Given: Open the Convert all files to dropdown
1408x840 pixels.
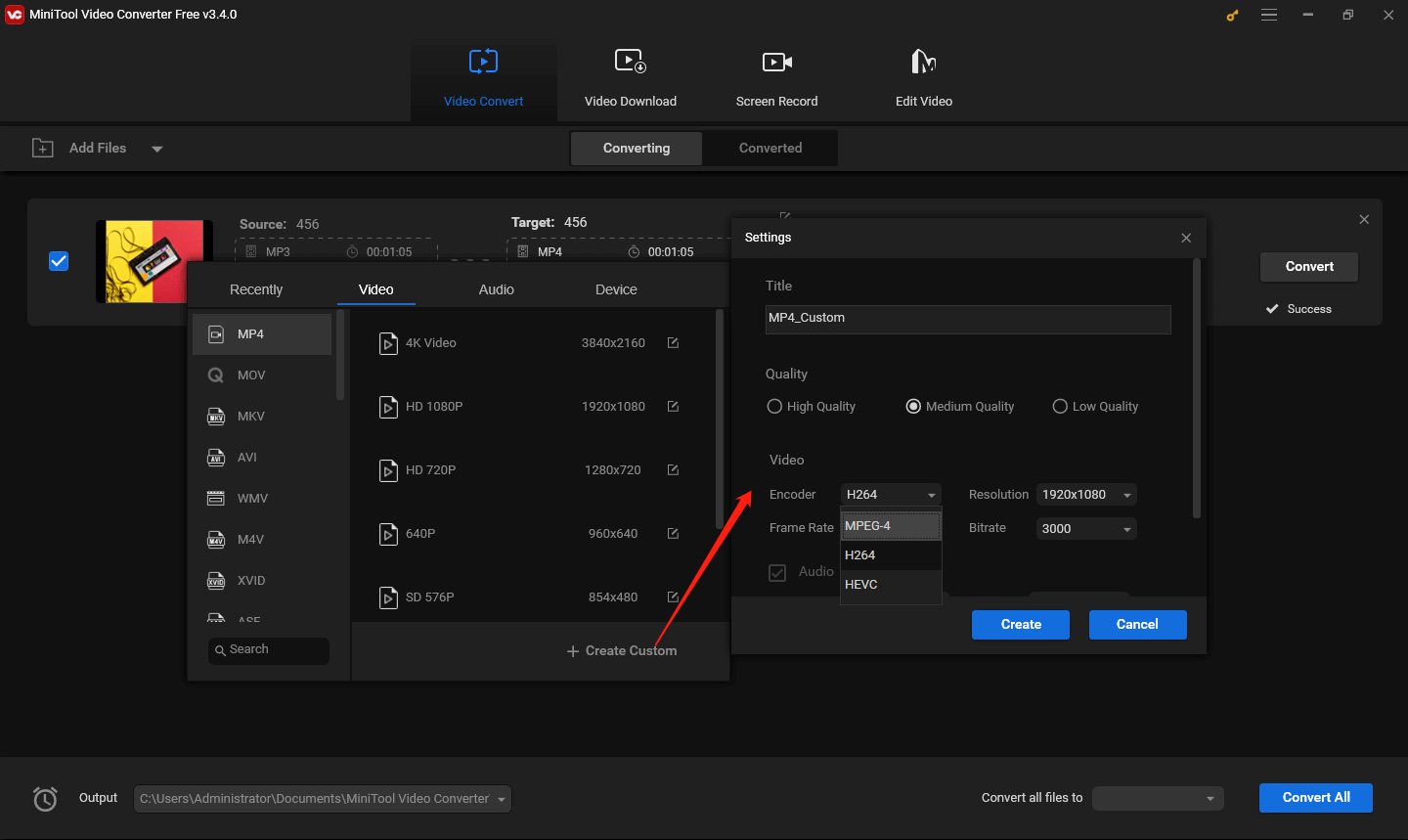Looking at the screenshot, I should [x=1158, y=798].
